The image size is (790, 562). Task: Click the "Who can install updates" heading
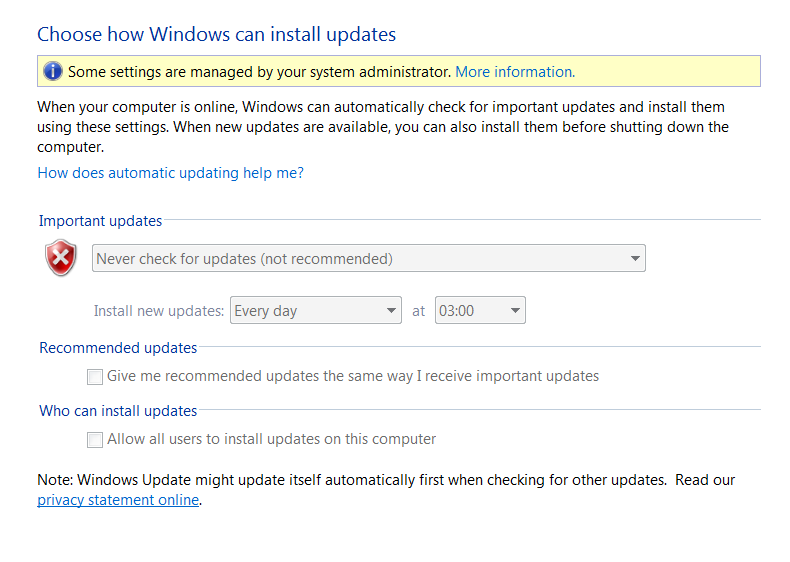(x=118, y=410)
